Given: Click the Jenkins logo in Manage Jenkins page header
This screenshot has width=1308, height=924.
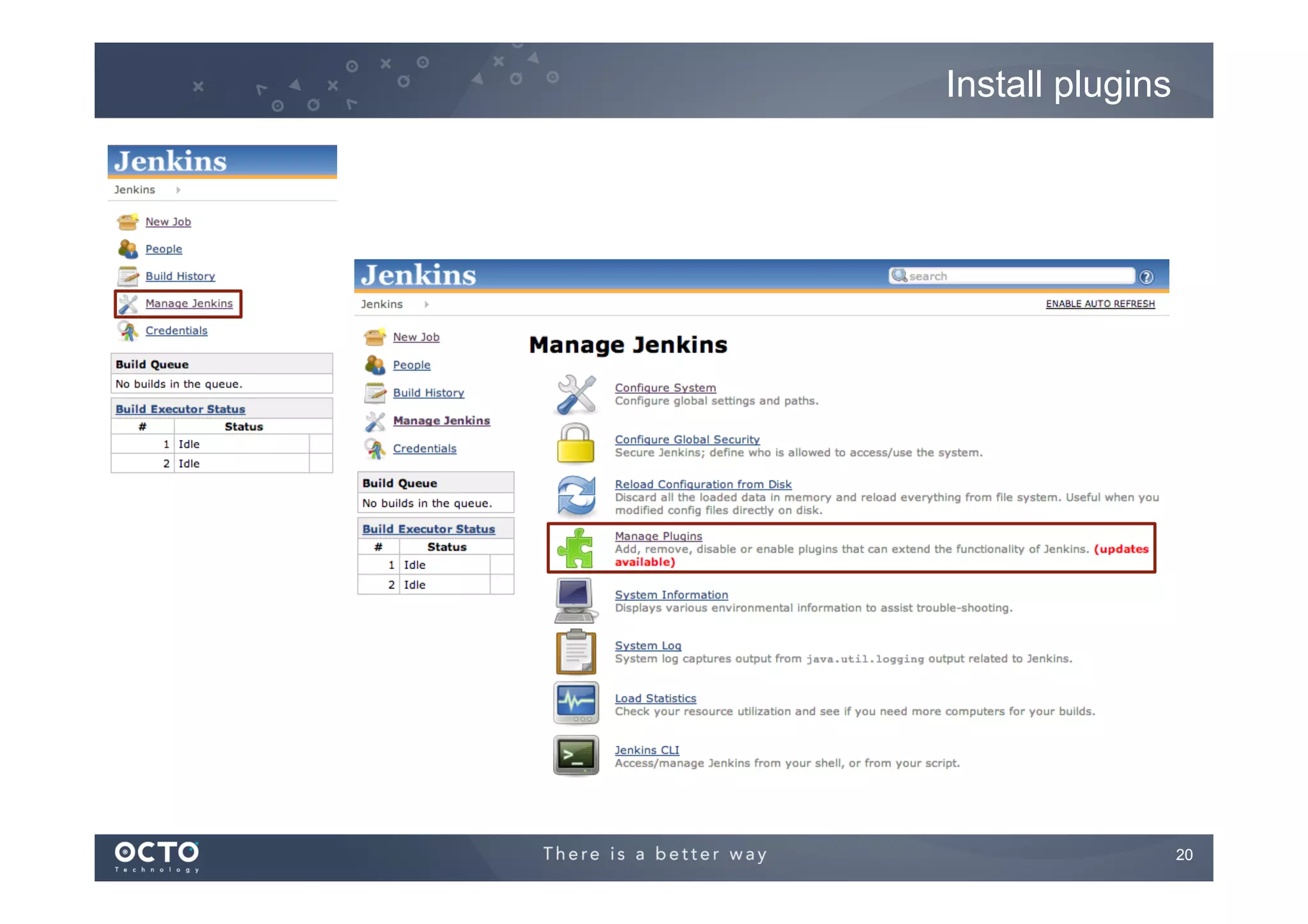Looking at the screenshot, I should pyautogui.click(x=418, y=275).
